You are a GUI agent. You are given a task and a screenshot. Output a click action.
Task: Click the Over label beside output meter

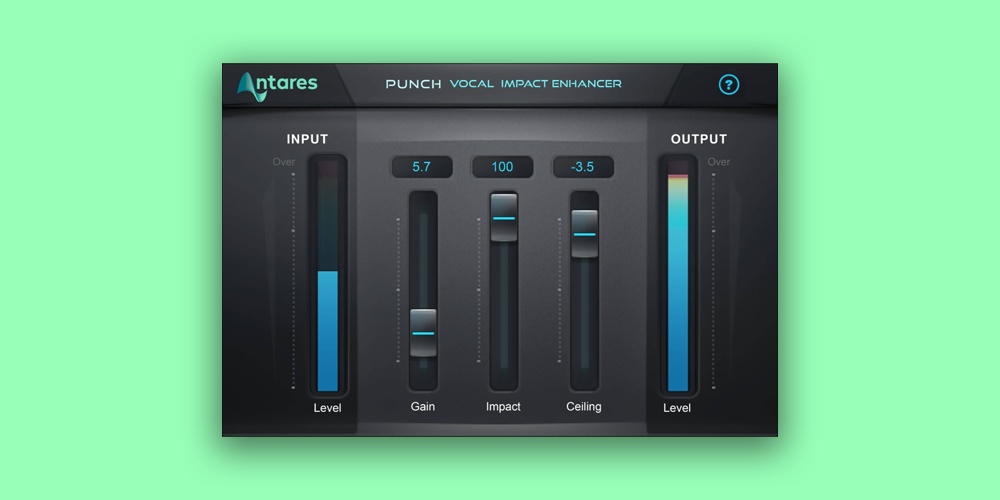click(719, 162)
